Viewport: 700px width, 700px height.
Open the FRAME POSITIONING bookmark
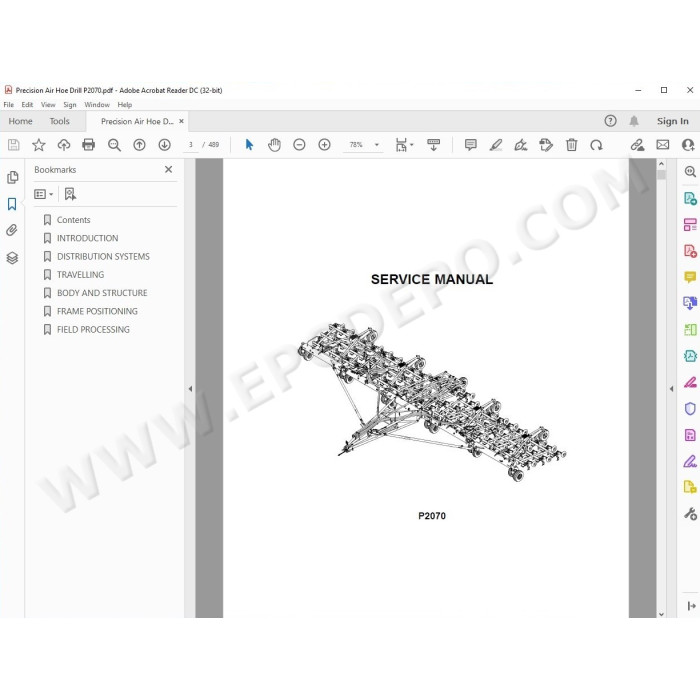tap(97, 311)
